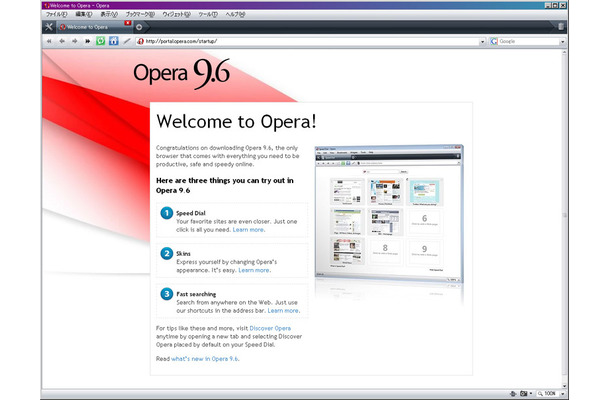This screenshot has height=400, width=610.
Task: Select the Welcome to Opera tab
Action: point(95,27)
